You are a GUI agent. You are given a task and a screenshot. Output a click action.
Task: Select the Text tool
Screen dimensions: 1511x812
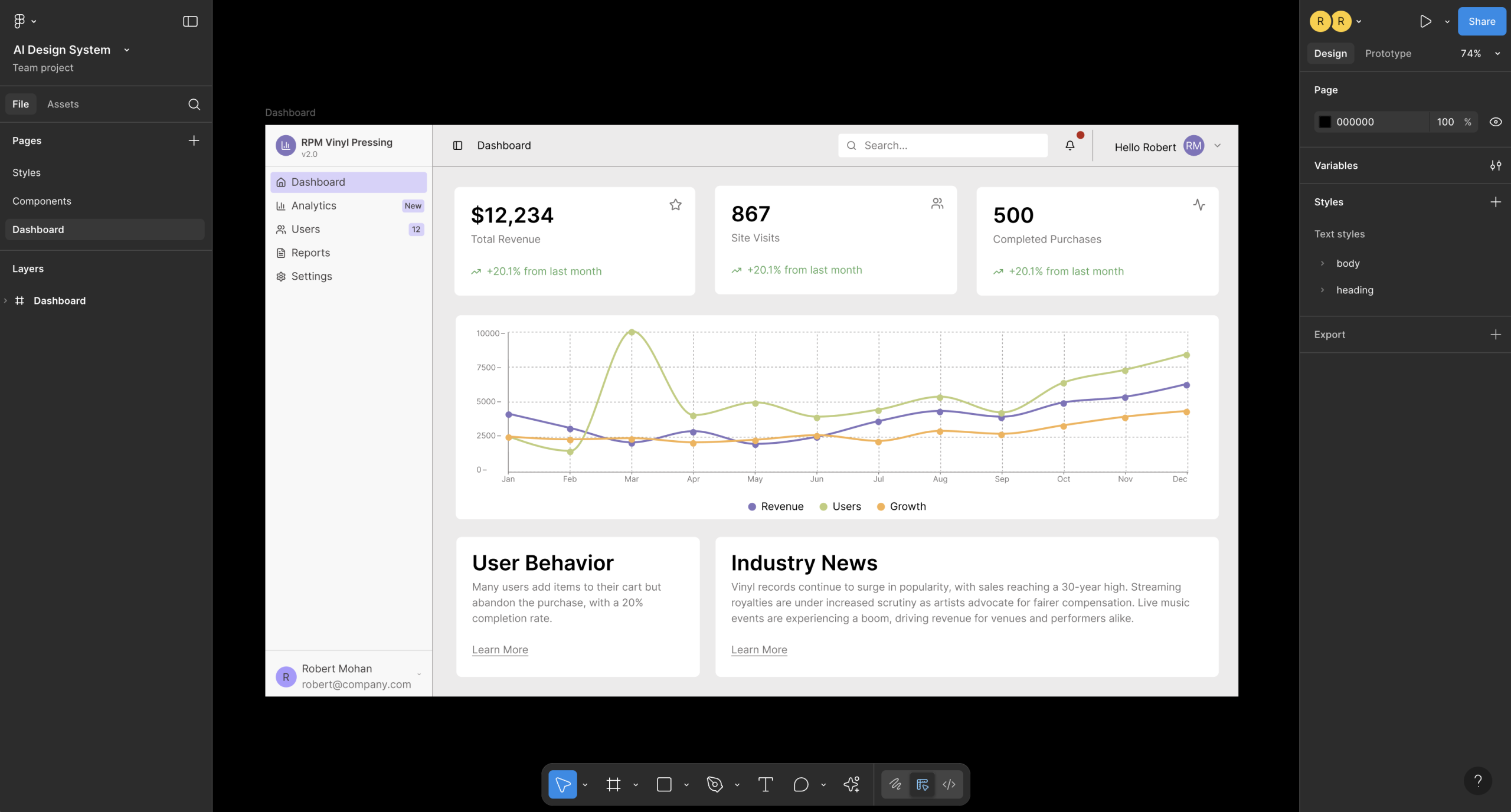pos(766,784)
